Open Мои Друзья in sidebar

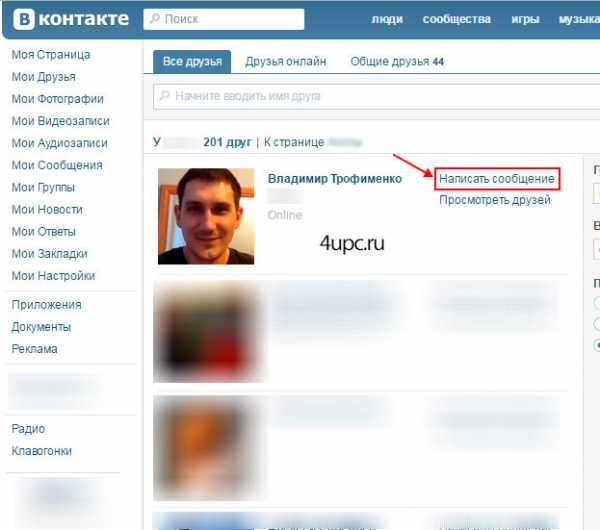44,77
